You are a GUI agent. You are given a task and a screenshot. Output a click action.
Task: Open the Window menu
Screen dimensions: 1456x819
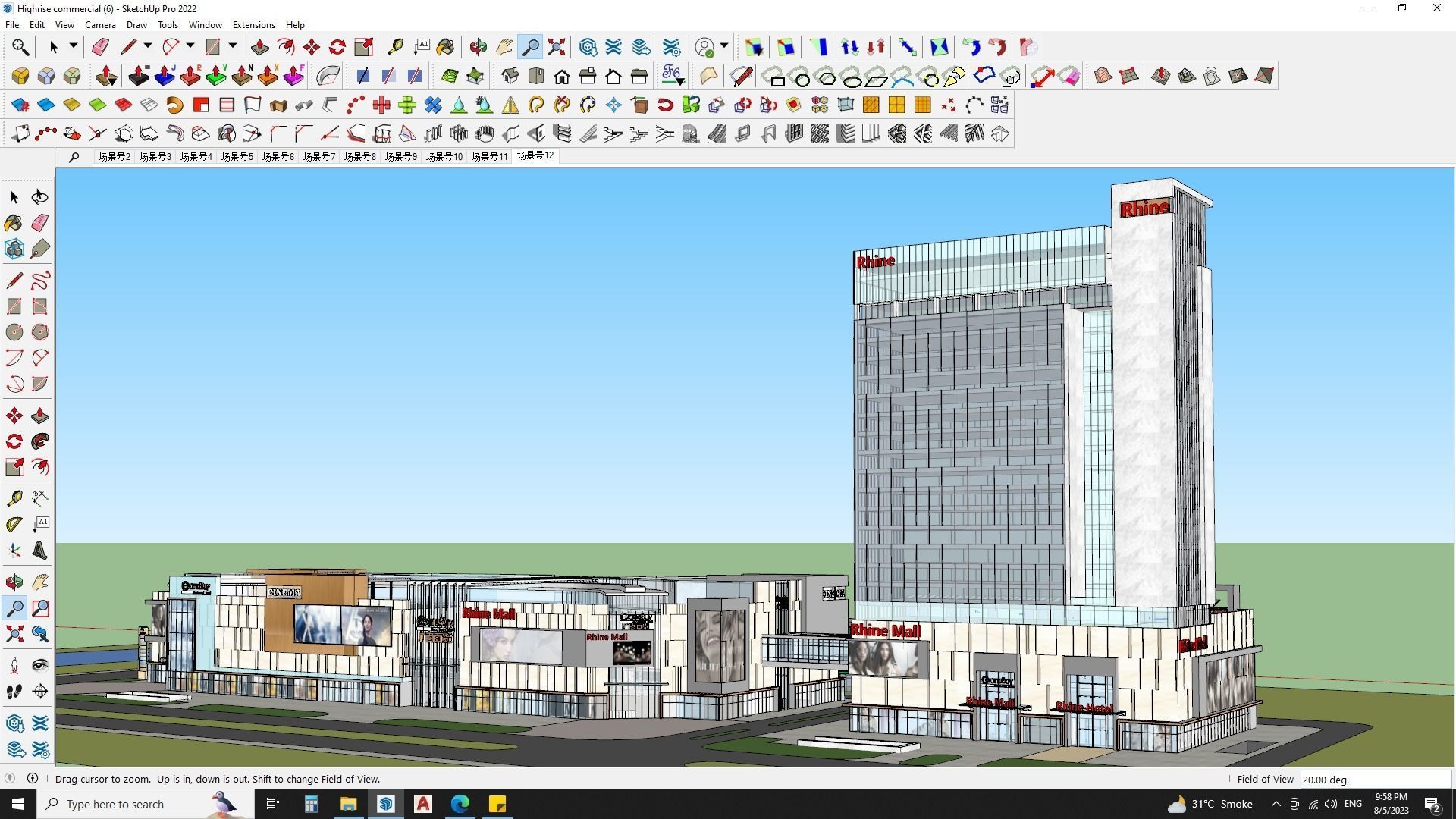coord(205,25)
